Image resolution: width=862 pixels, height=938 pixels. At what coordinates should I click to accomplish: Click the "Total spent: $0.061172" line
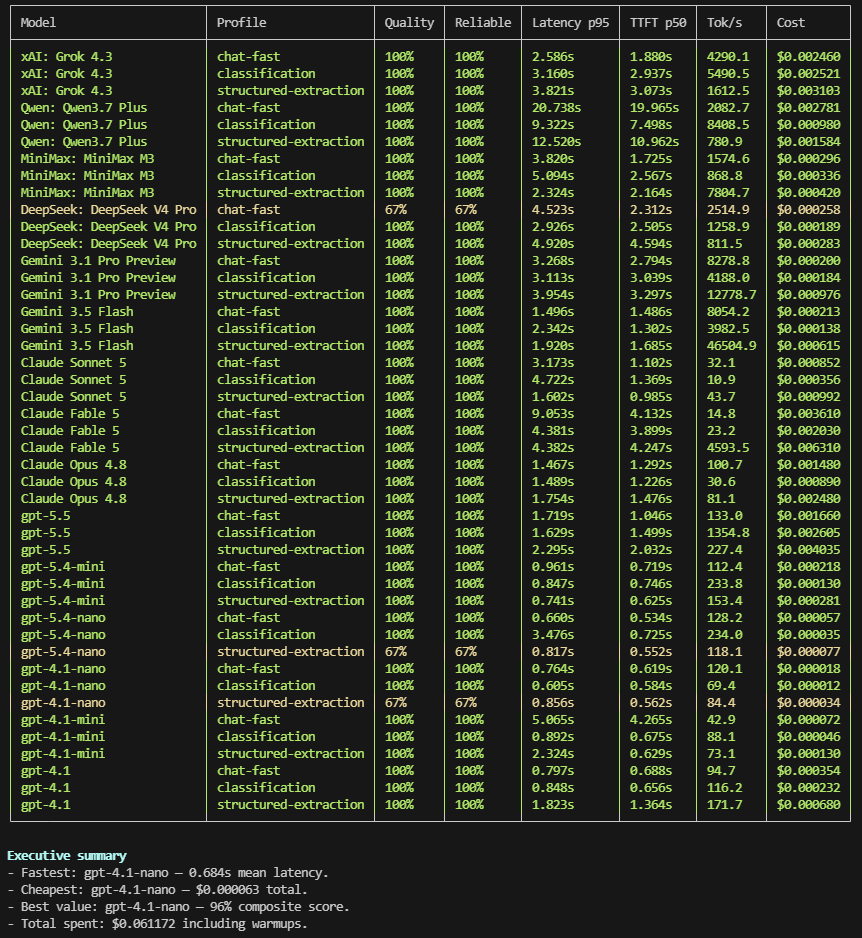click(157, 924)
